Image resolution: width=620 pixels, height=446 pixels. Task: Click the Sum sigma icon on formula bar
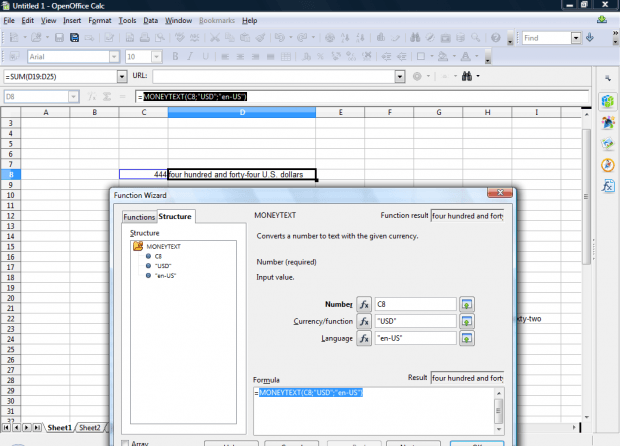107,96
